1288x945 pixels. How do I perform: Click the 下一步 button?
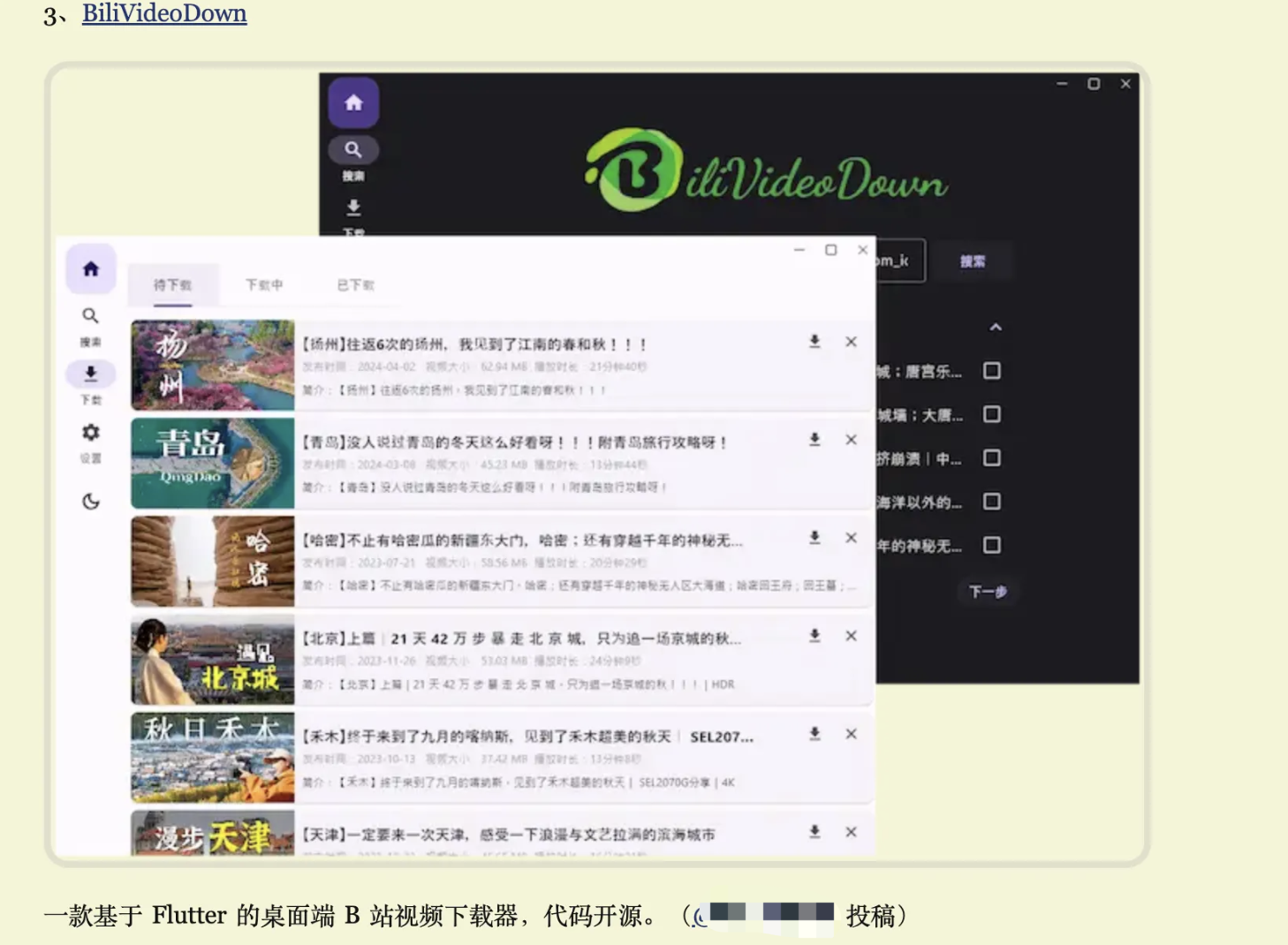pos(987,592)
